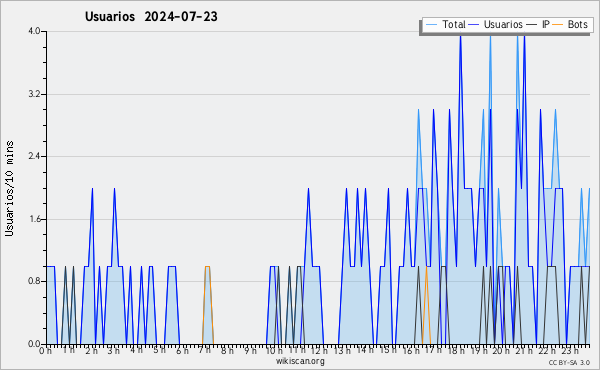Click the wikiscan.org credit text
The height and width of the screenshot is (370, 600).
(x=300, y=361)
